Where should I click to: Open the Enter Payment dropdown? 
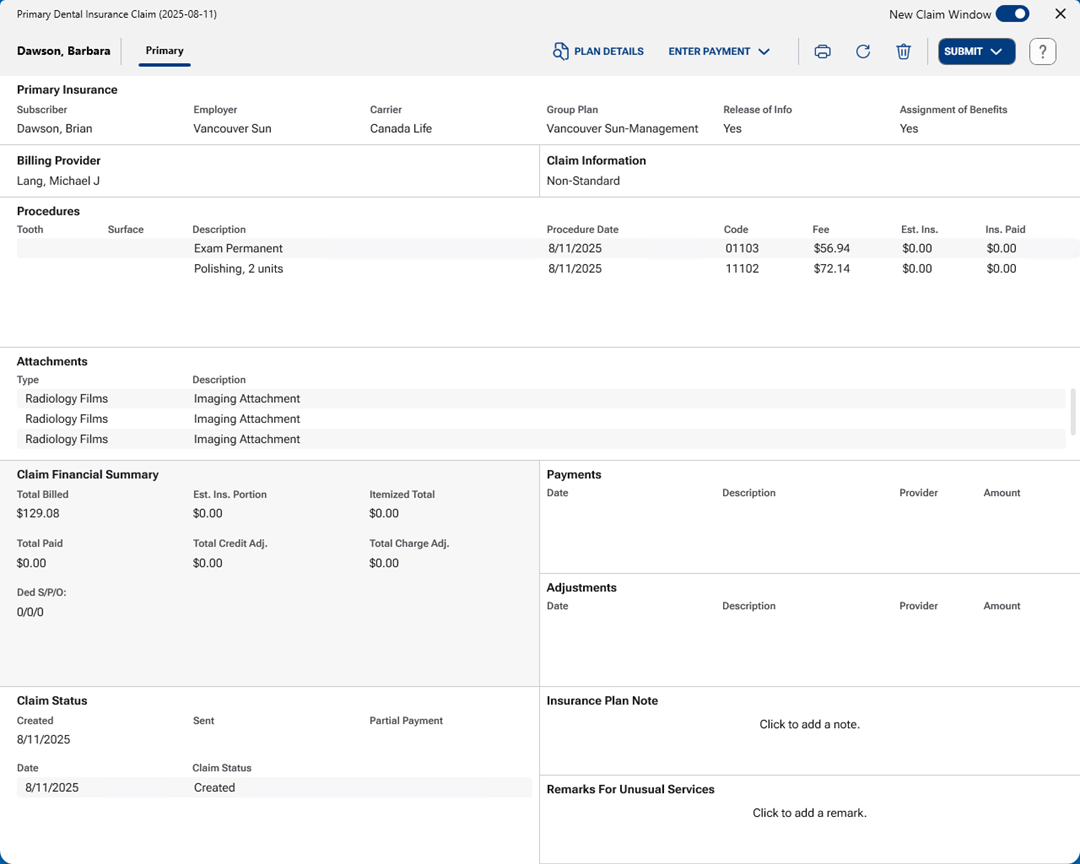[719, 51]
